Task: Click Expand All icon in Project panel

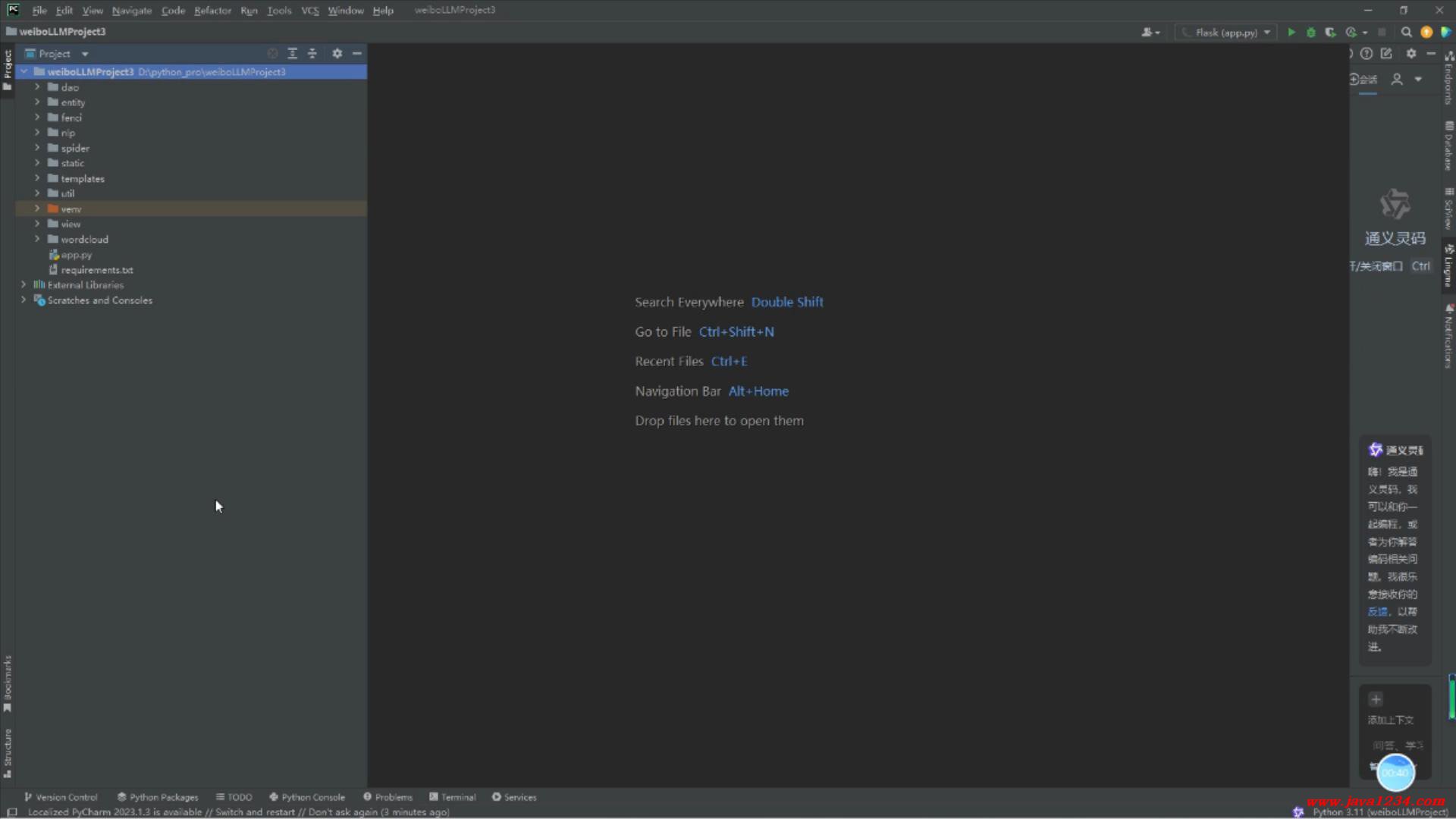Action: [292, 54]
